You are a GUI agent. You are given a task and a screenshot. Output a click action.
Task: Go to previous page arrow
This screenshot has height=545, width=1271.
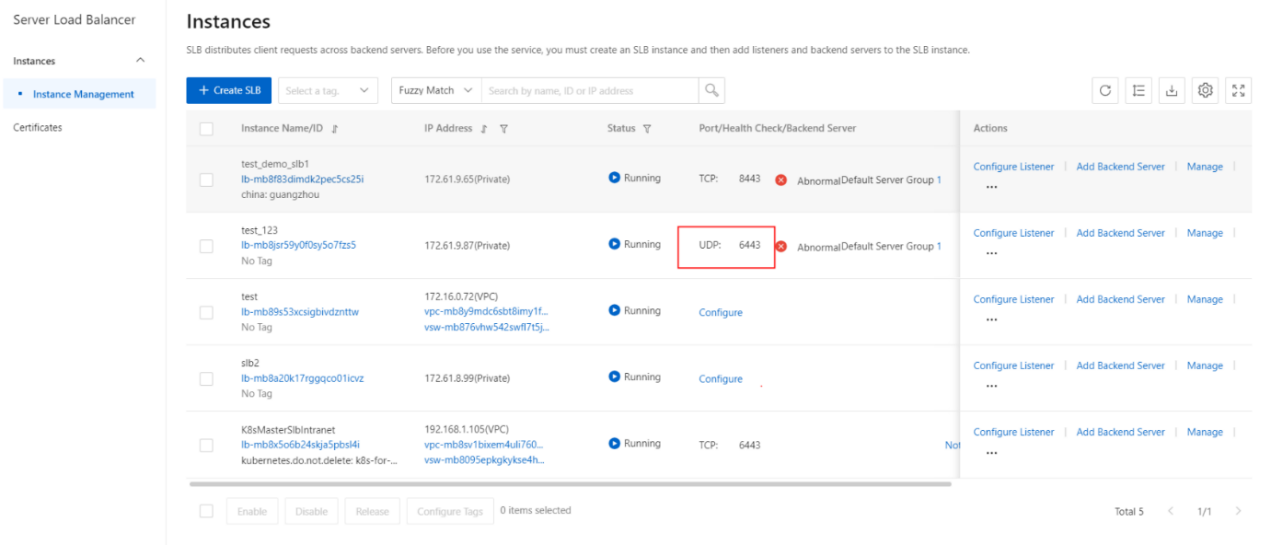pyautogui.click(x=1171, y=511)
